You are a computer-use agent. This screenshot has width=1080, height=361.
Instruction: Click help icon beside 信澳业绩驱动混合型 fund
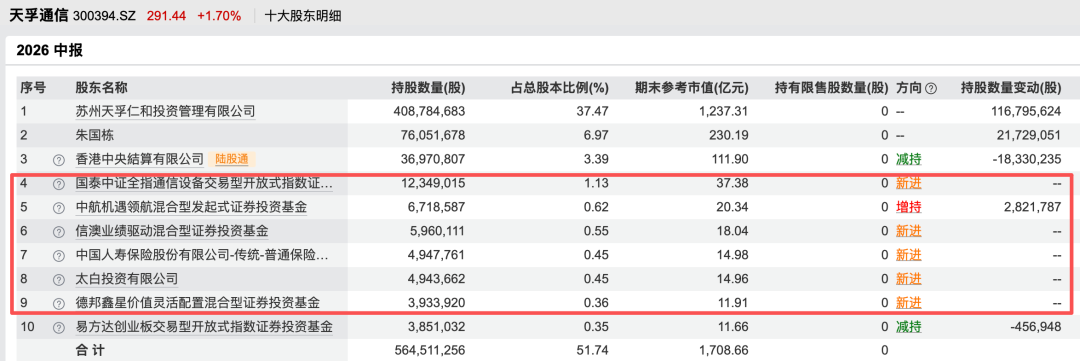coord(59,231)
